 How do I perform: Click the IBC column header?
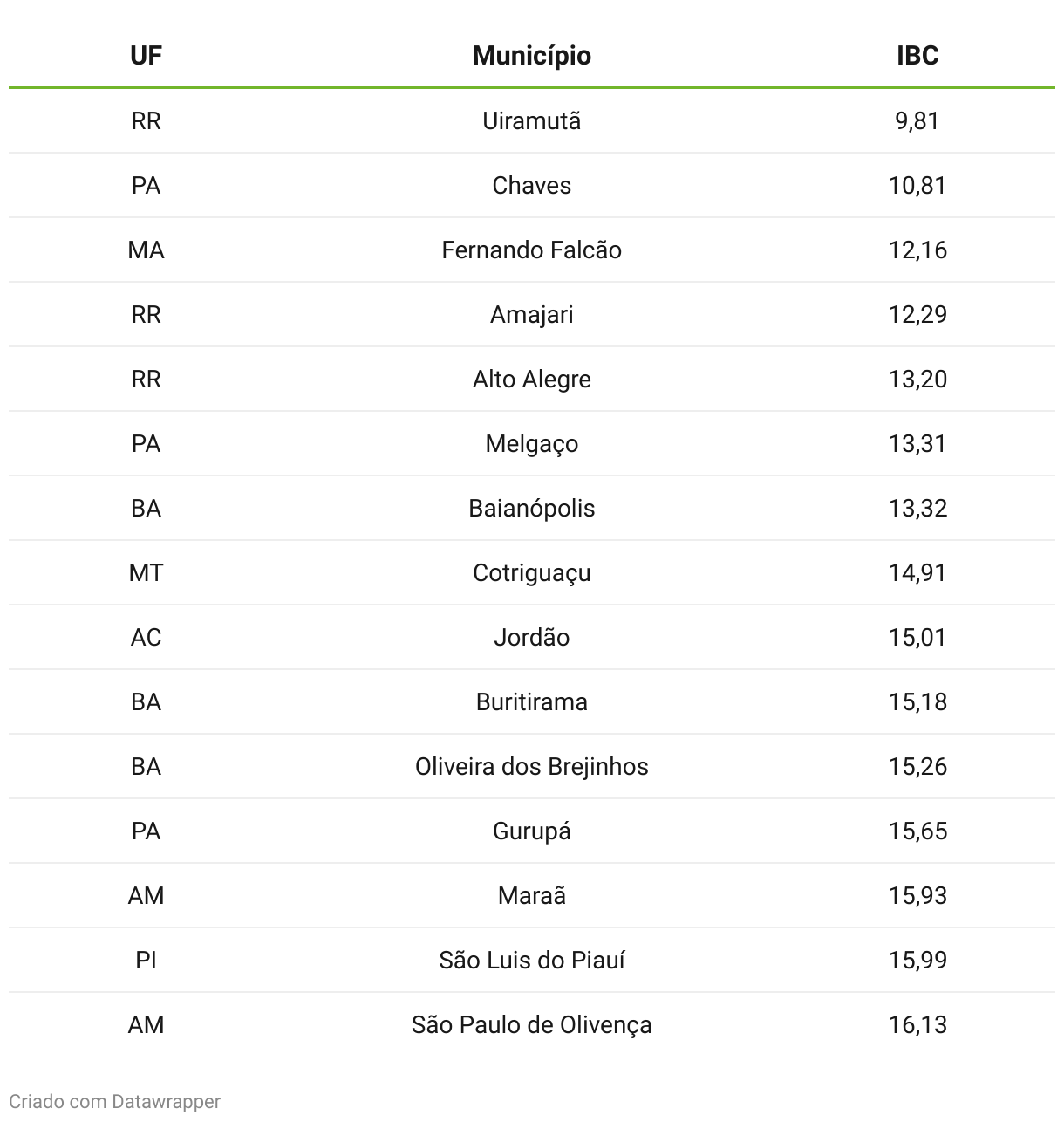click(917, 56)
